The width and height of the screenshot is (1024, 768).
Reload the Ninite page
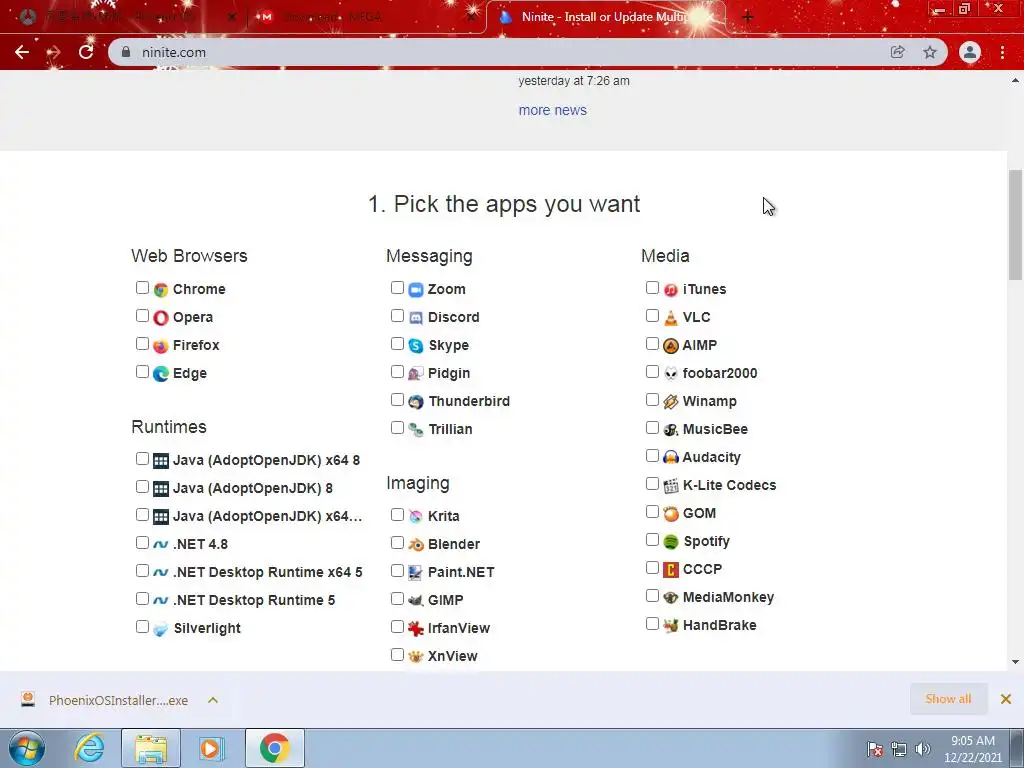tap(86, 52)
